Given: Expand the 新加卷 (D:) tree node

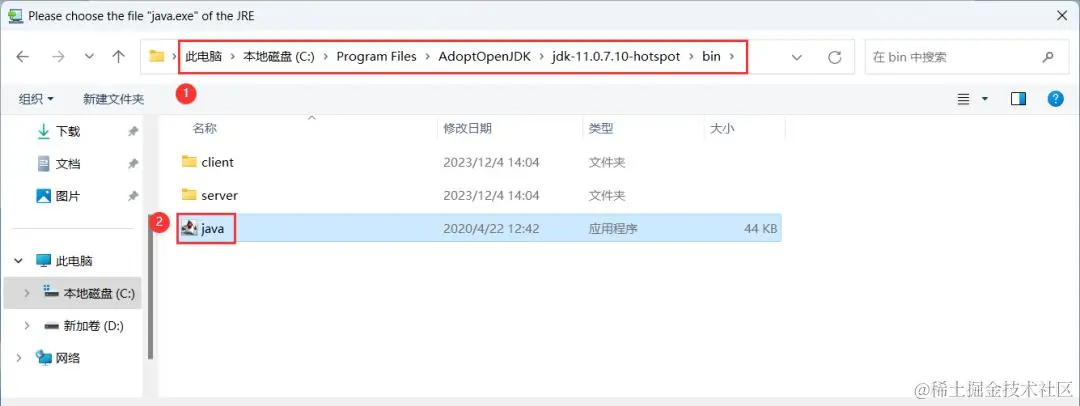Looking at the screenshot, I should [27, 325].
